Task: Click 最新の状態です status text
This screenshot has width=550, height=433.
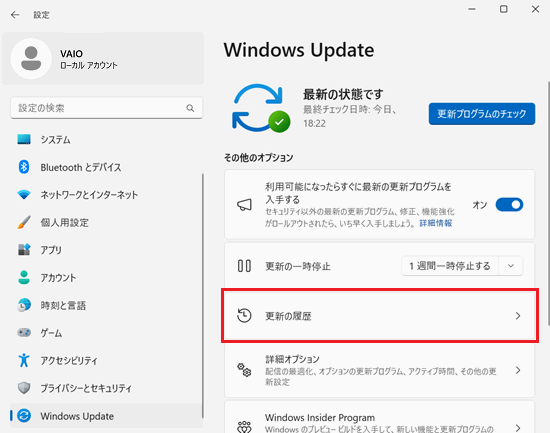Action: (x=343, y=94)
